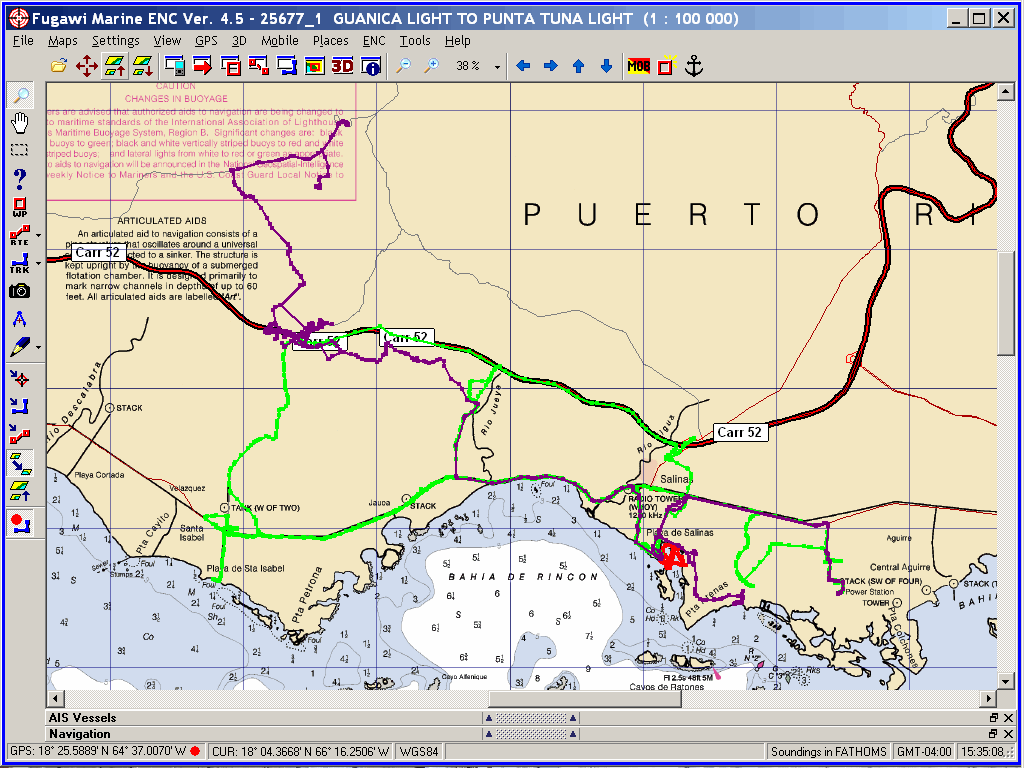Screen dimensions: 1024x768
Task: Click the waypoint list window icon
Action: (x=231, y=65)
